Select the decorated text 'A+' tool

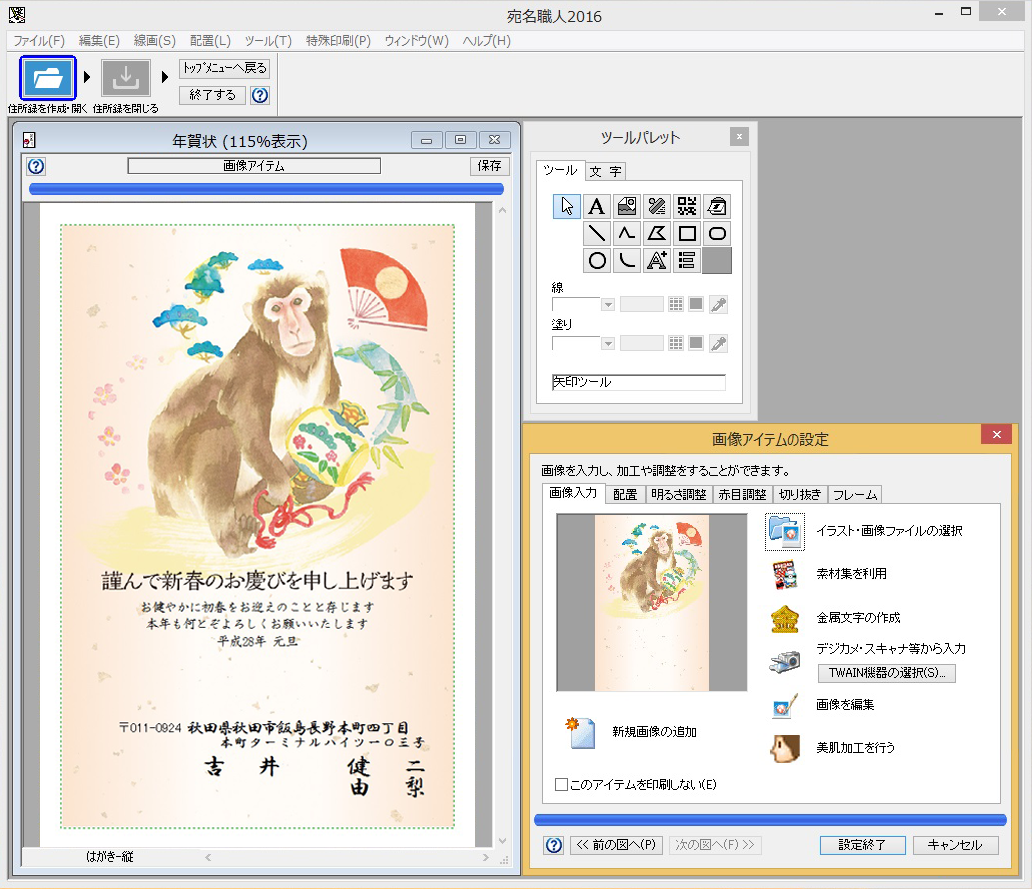click(x=657, y=261)
